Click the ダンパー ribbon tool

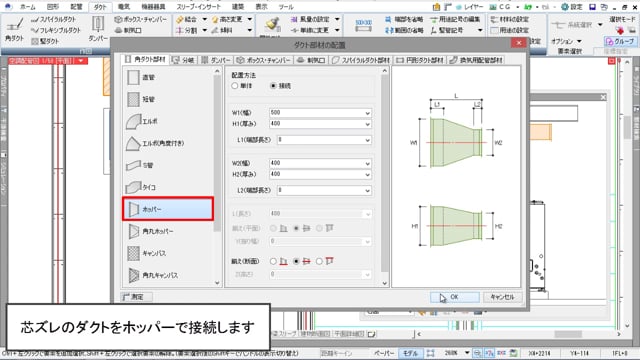click(98, 29)
